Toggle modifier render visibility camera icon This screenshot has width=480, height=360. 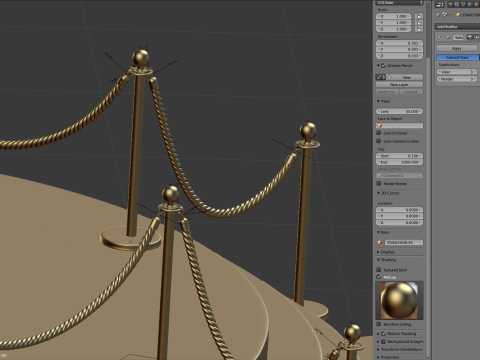click(470, 37)
